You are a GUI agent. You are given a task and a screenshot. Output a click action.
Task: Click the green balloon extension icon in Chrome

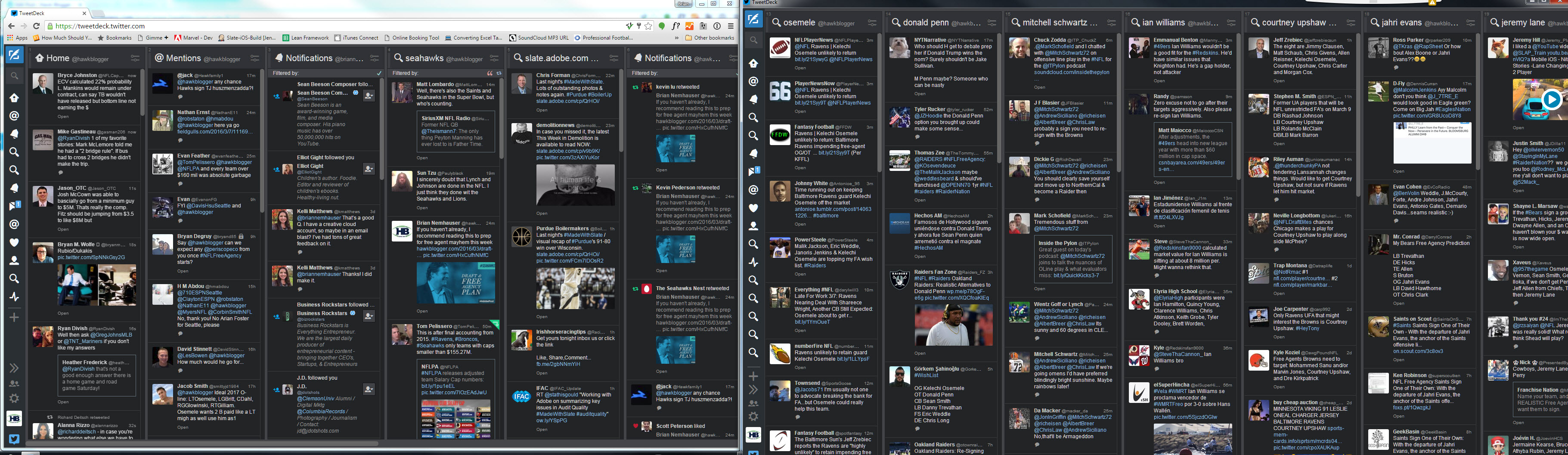(662, 26)
